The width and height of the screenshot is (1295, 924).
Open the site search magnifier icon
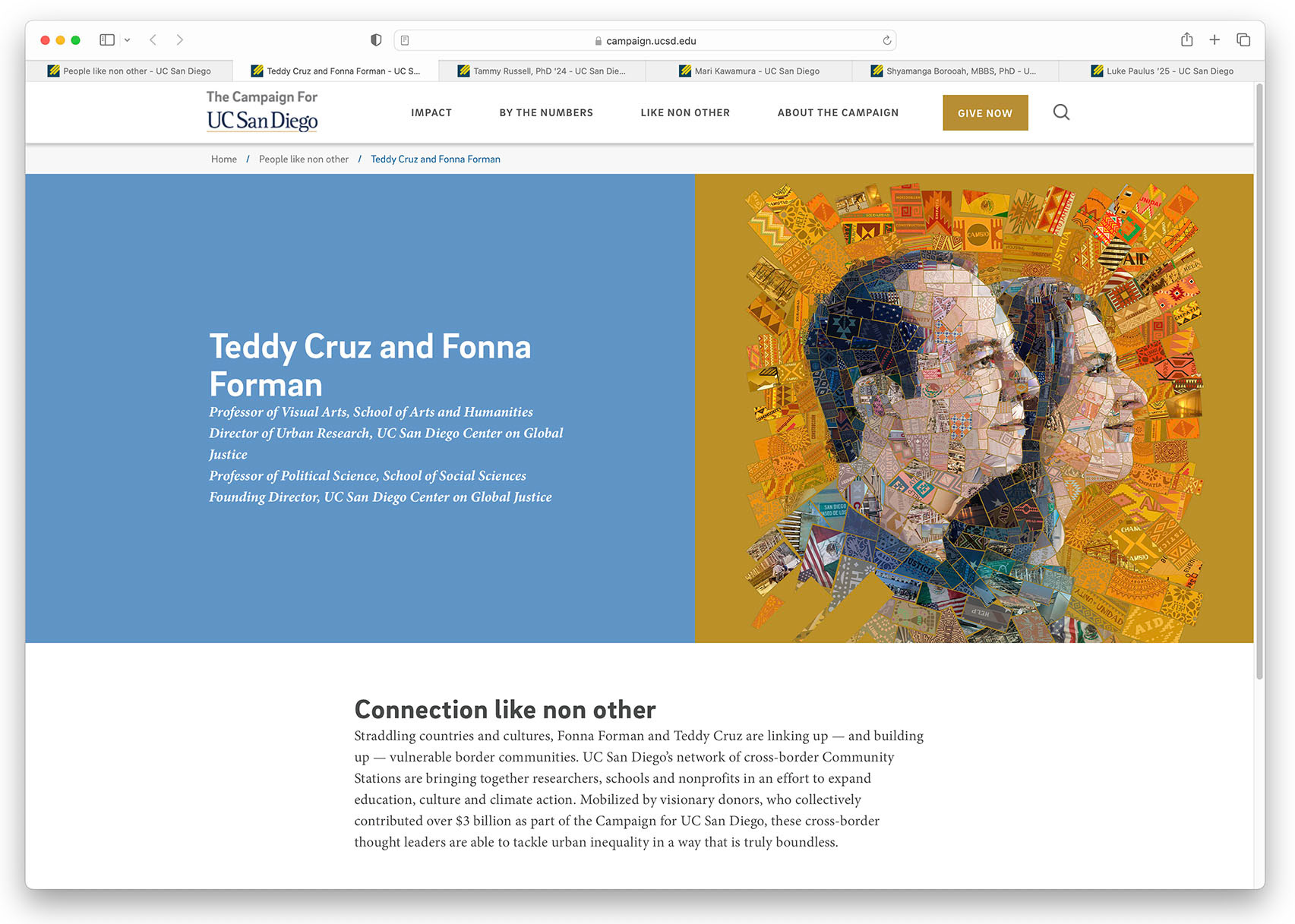click(1061, 112)
